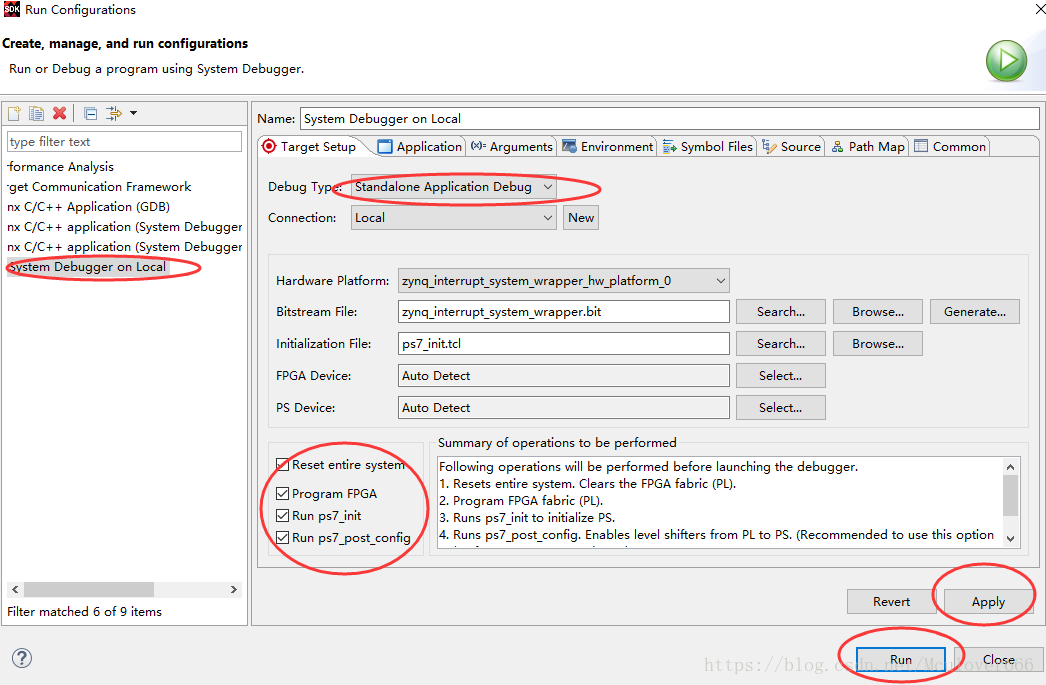Create a new launch configuration
The height and width of the screenshot is (685, 1046).
pos(15,113)
